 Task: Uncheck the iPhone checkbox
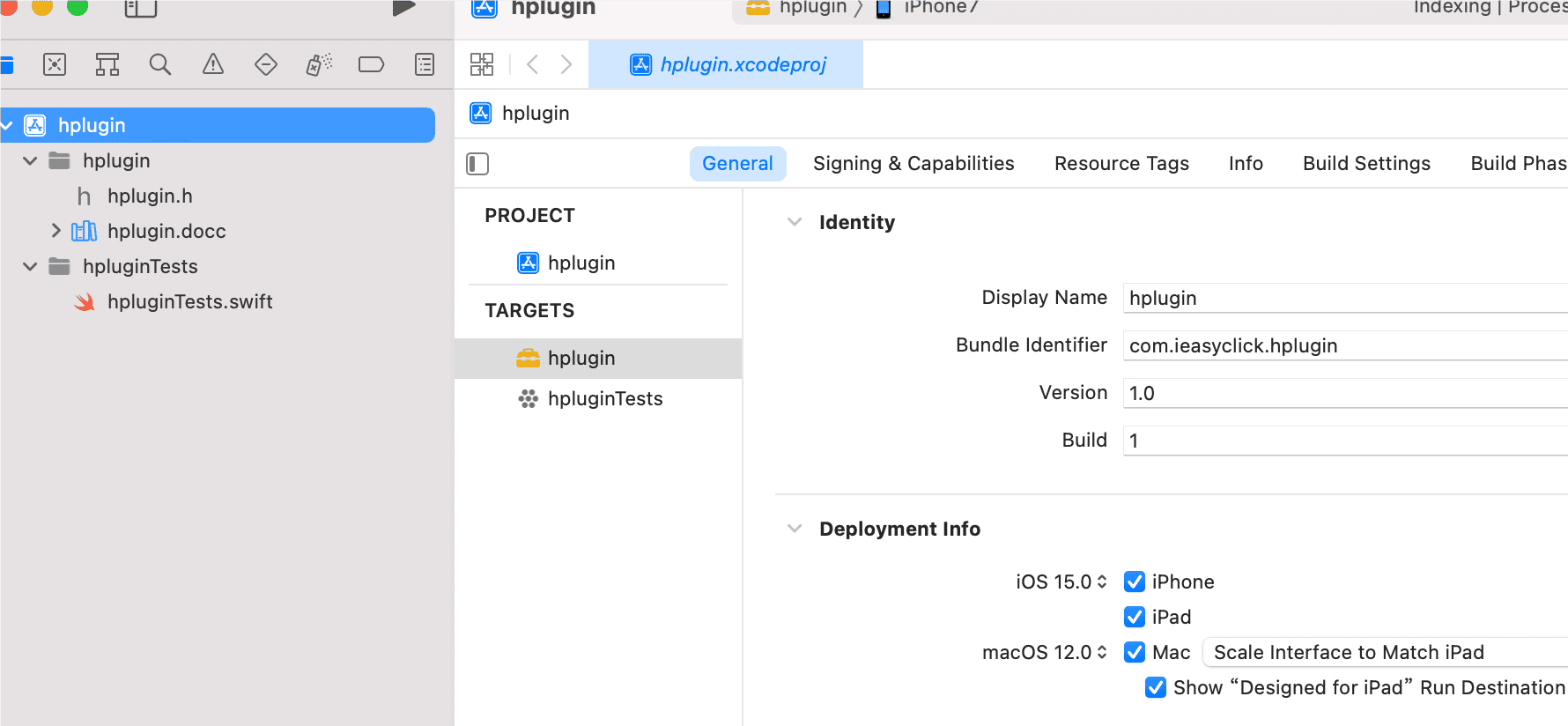tap(1135, 582)
